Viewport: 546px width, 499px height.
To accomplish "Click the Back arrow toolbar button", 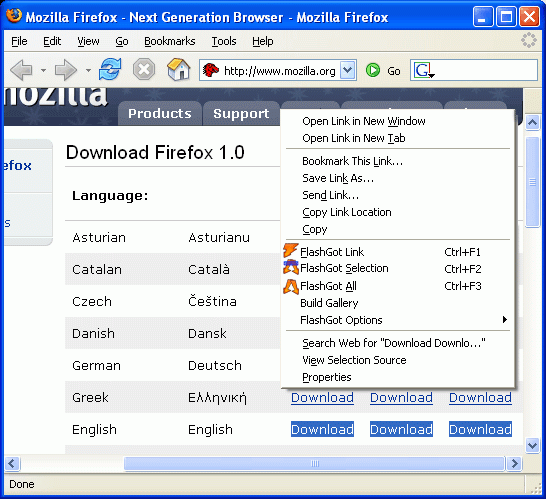I will point(21,70).
